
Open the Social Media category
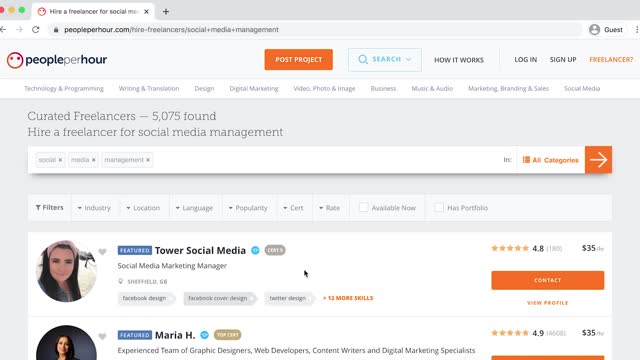(582, 89)
